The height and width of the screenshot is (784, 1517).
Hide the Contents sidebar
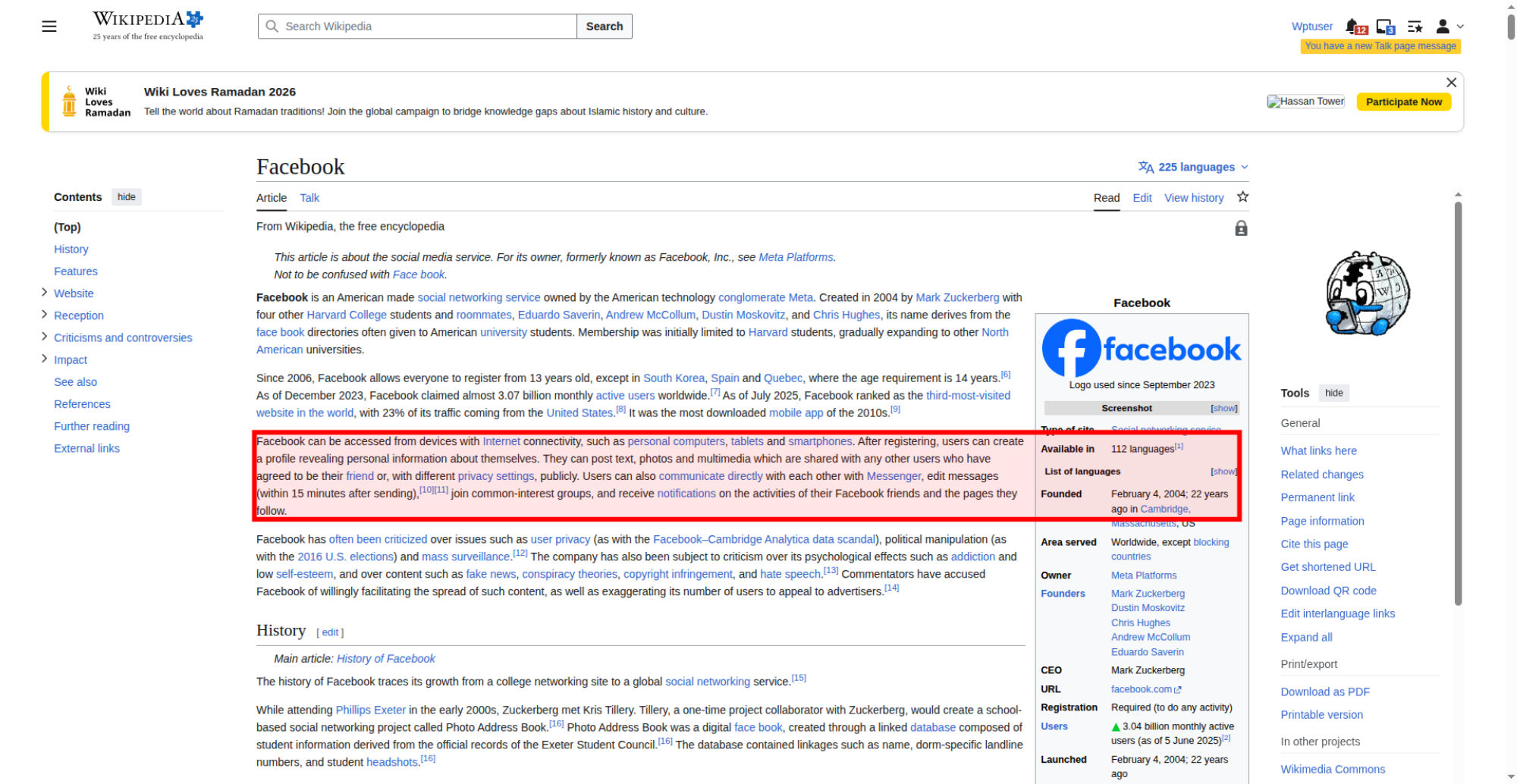[x=127, y=197]
